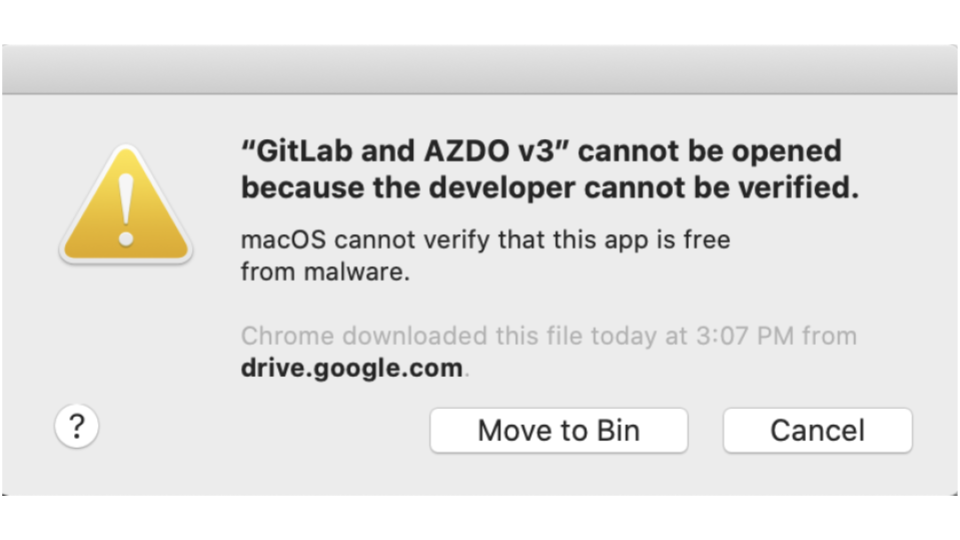Dismiss the dialog with Cancel

click(817, 430)
